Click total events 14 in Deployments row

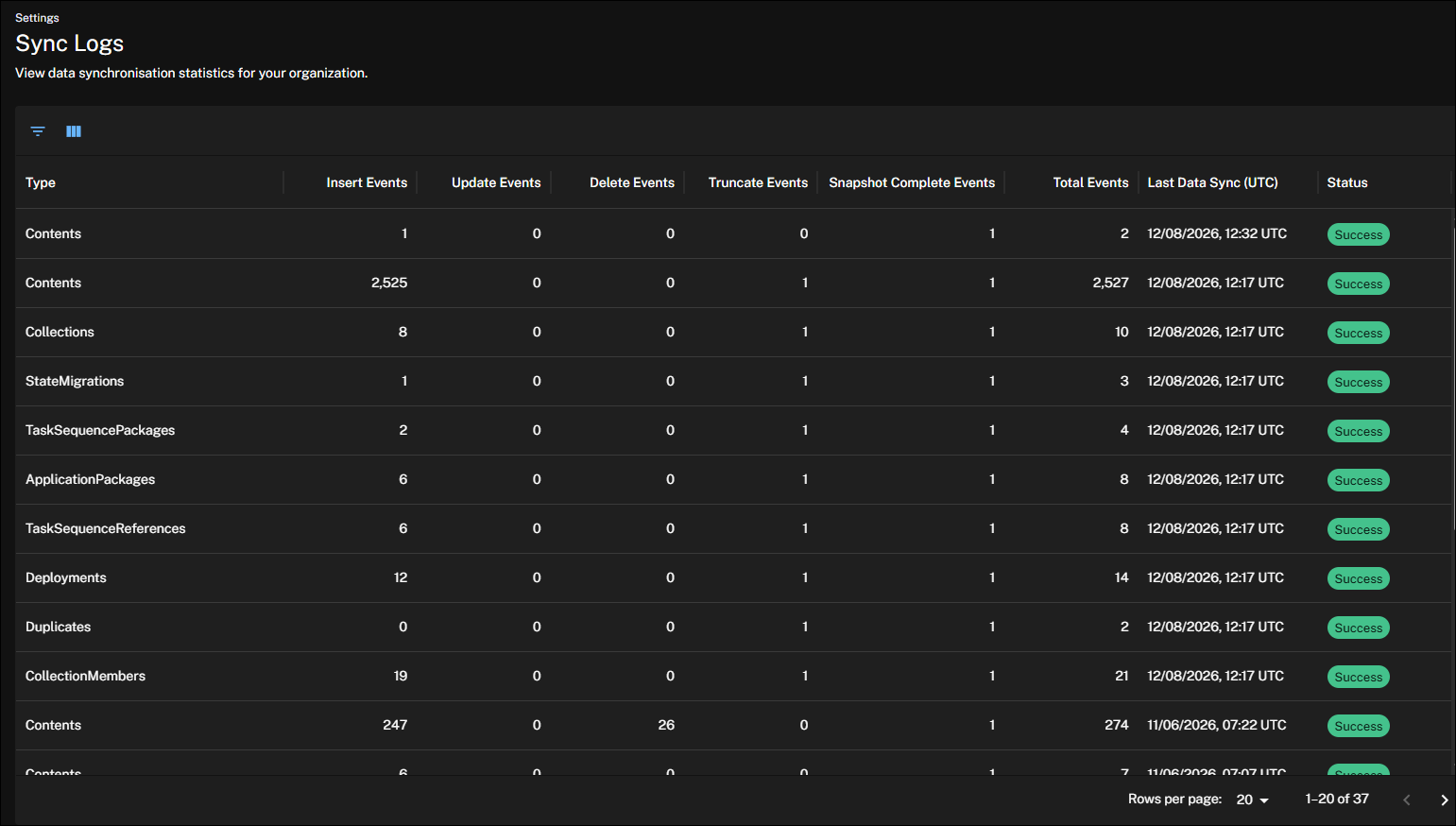(1122, 577)
